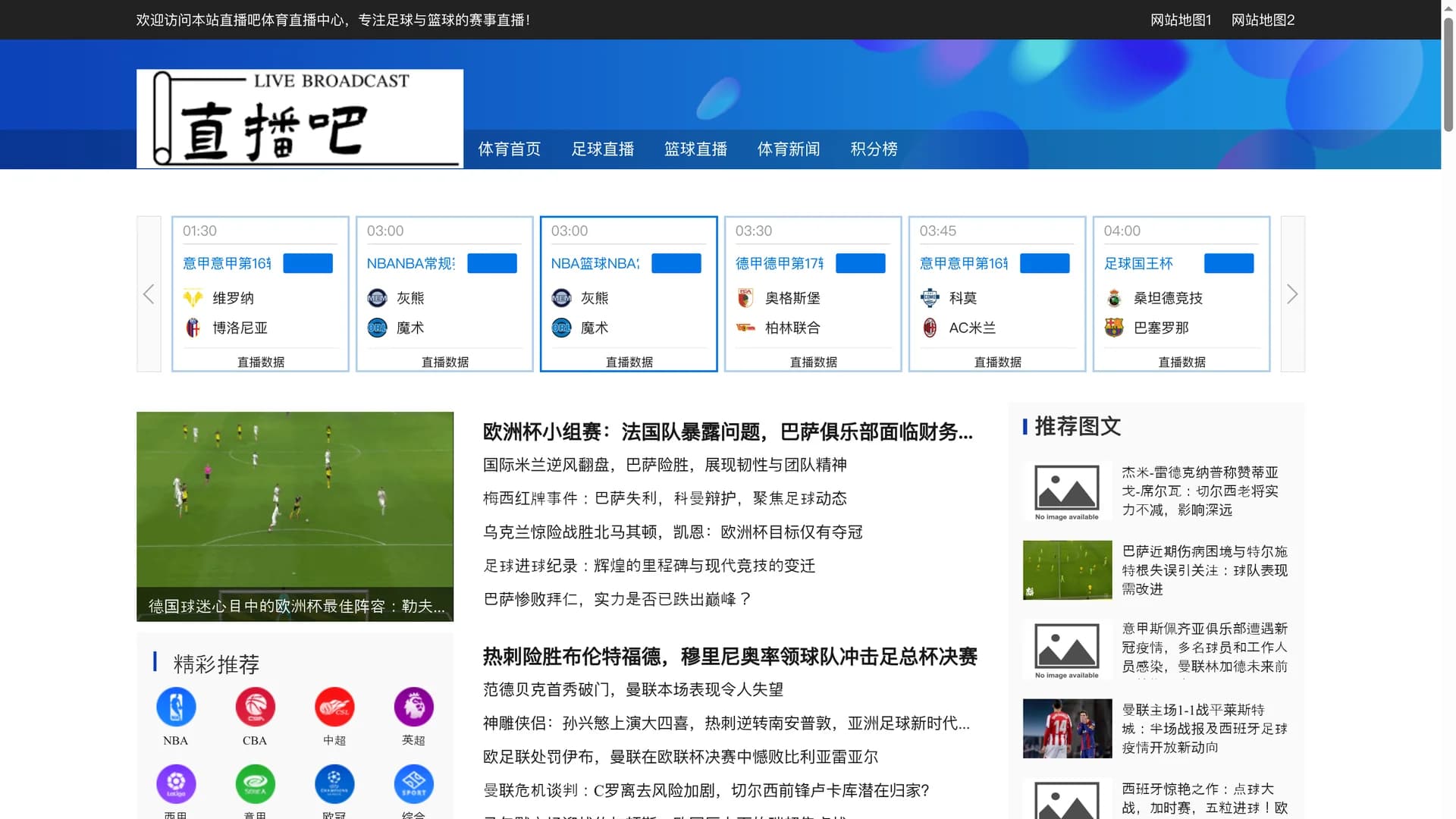Read 巴萨惨败拜仁 article
Viewport: 1456px width, 819px height.
(617, 599)
